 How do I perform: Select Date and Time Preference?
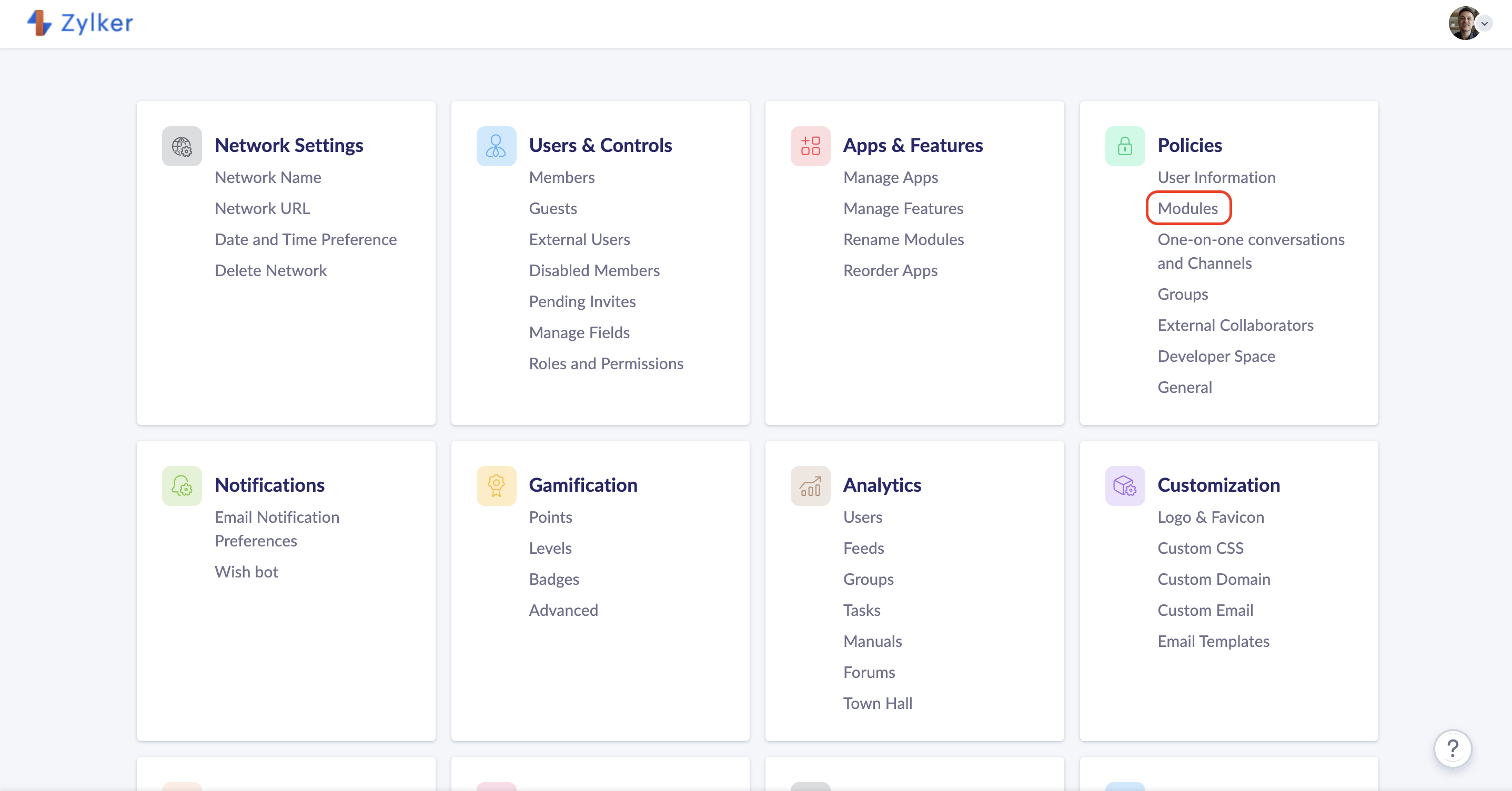click(305, 239)
